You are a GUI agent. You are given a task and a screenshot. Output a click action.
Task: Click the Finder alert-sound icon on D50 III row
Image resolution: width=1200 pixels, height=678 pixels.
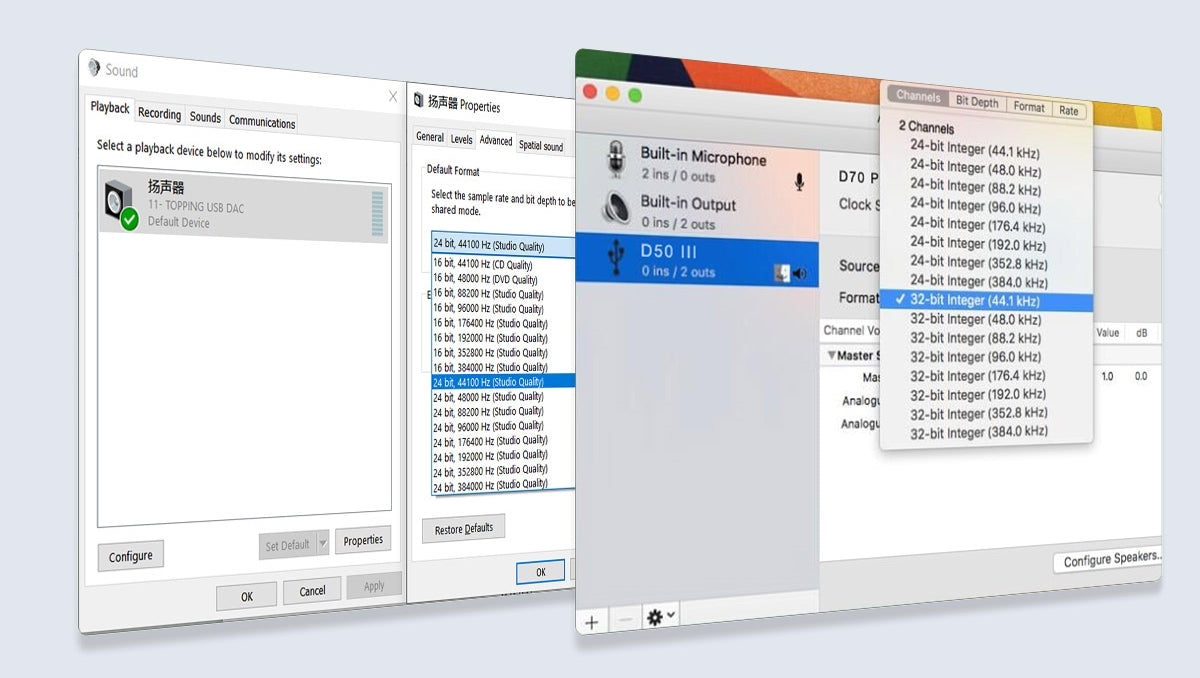click(x=782, y=274)
